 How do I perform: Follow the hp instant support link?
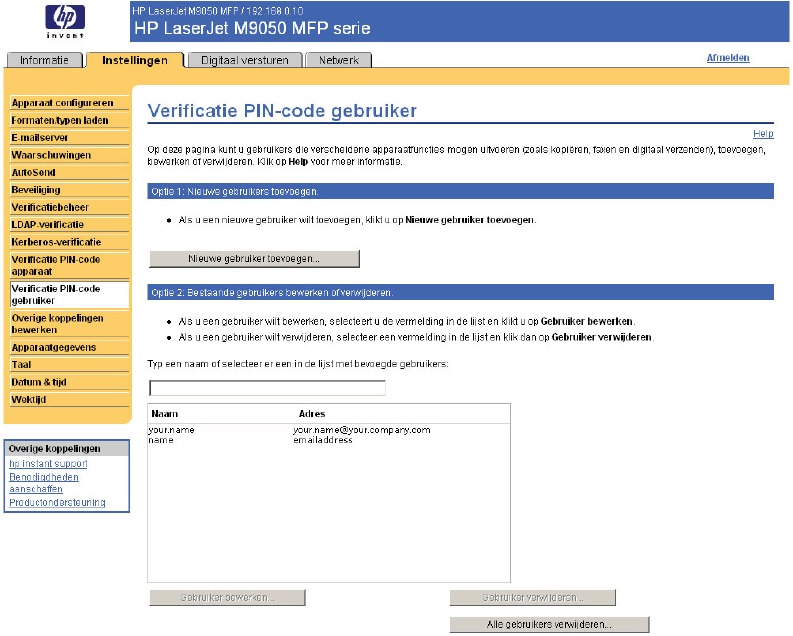[49, 464]
